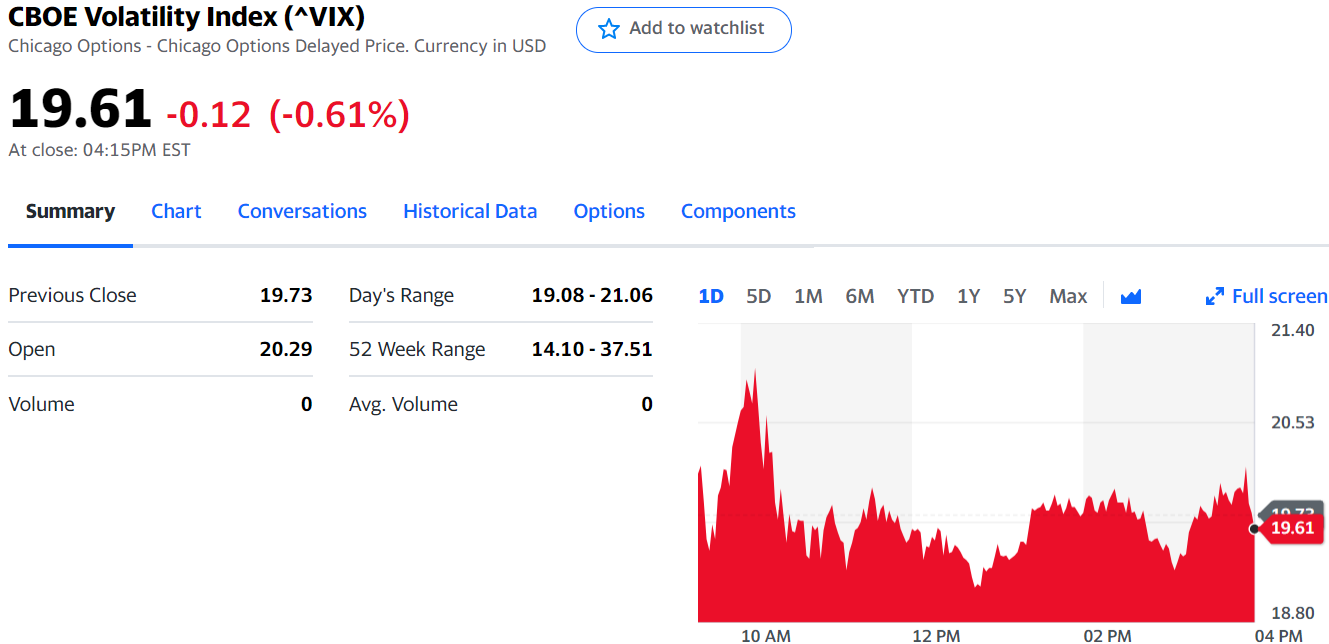
Task: Open the Summary tab
Action: [x=70, y=211]
